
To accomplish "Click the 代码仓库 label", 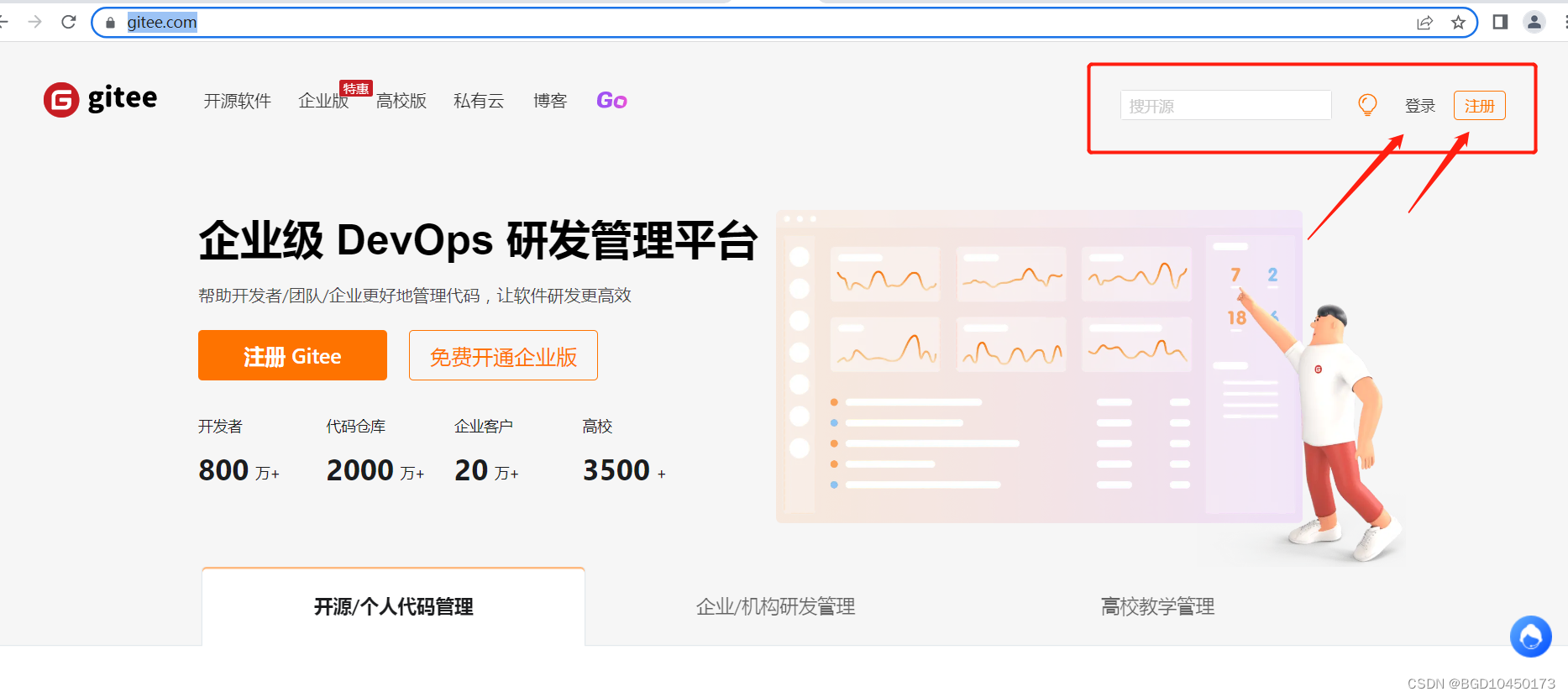I will 356,427.
